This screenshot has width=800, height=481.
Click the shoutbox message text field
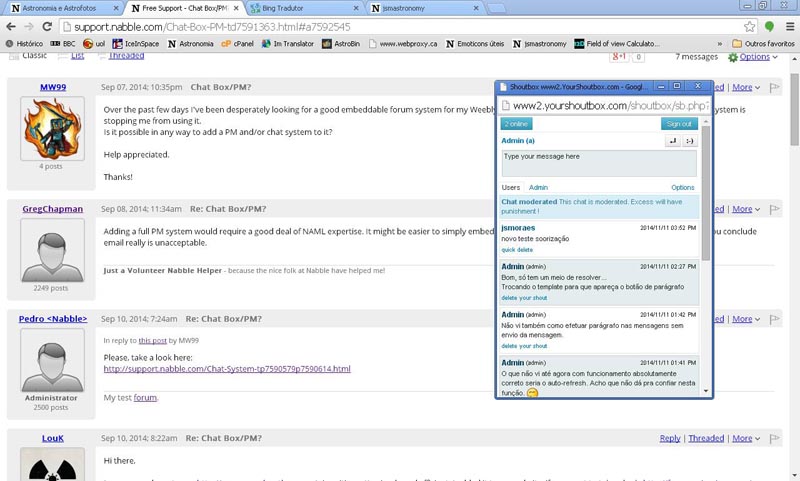click(598, 163)
